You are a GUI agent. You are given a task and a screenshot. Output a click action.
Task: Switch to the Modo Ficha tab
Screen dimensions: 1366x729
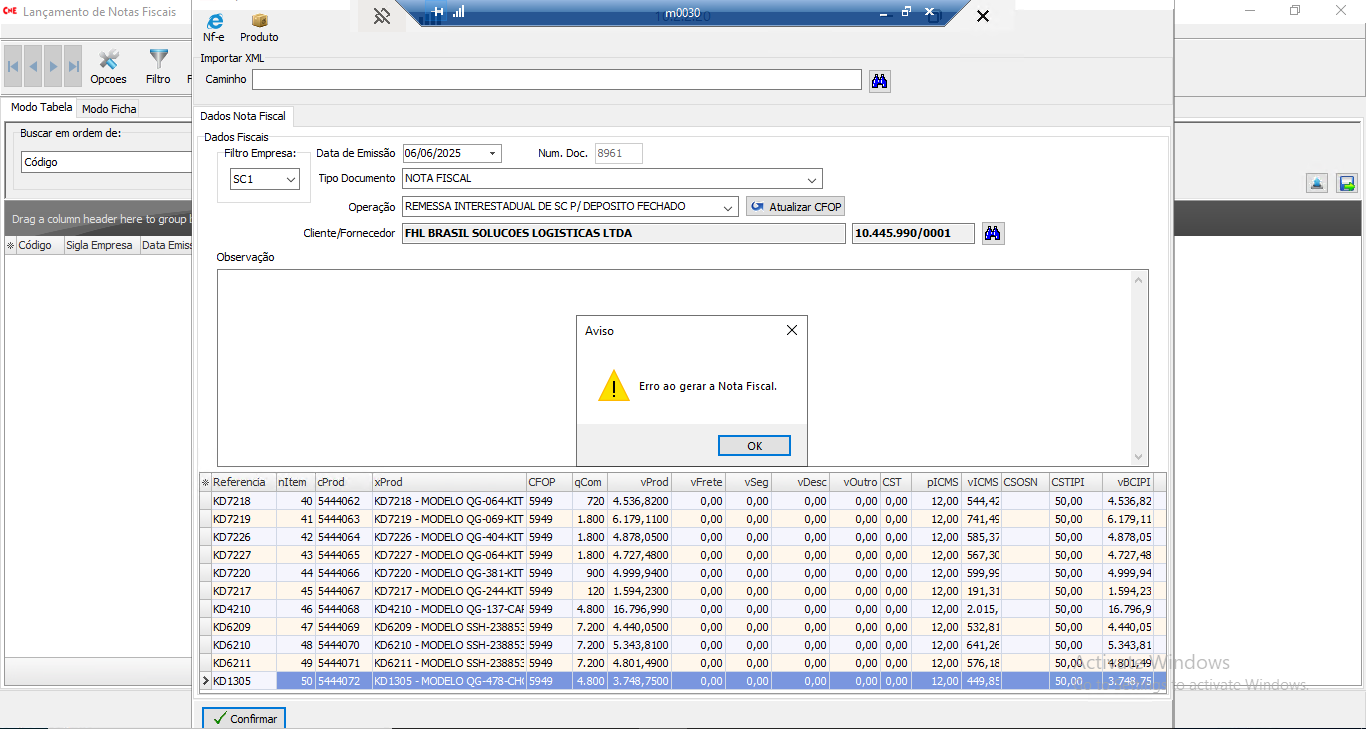109,109
